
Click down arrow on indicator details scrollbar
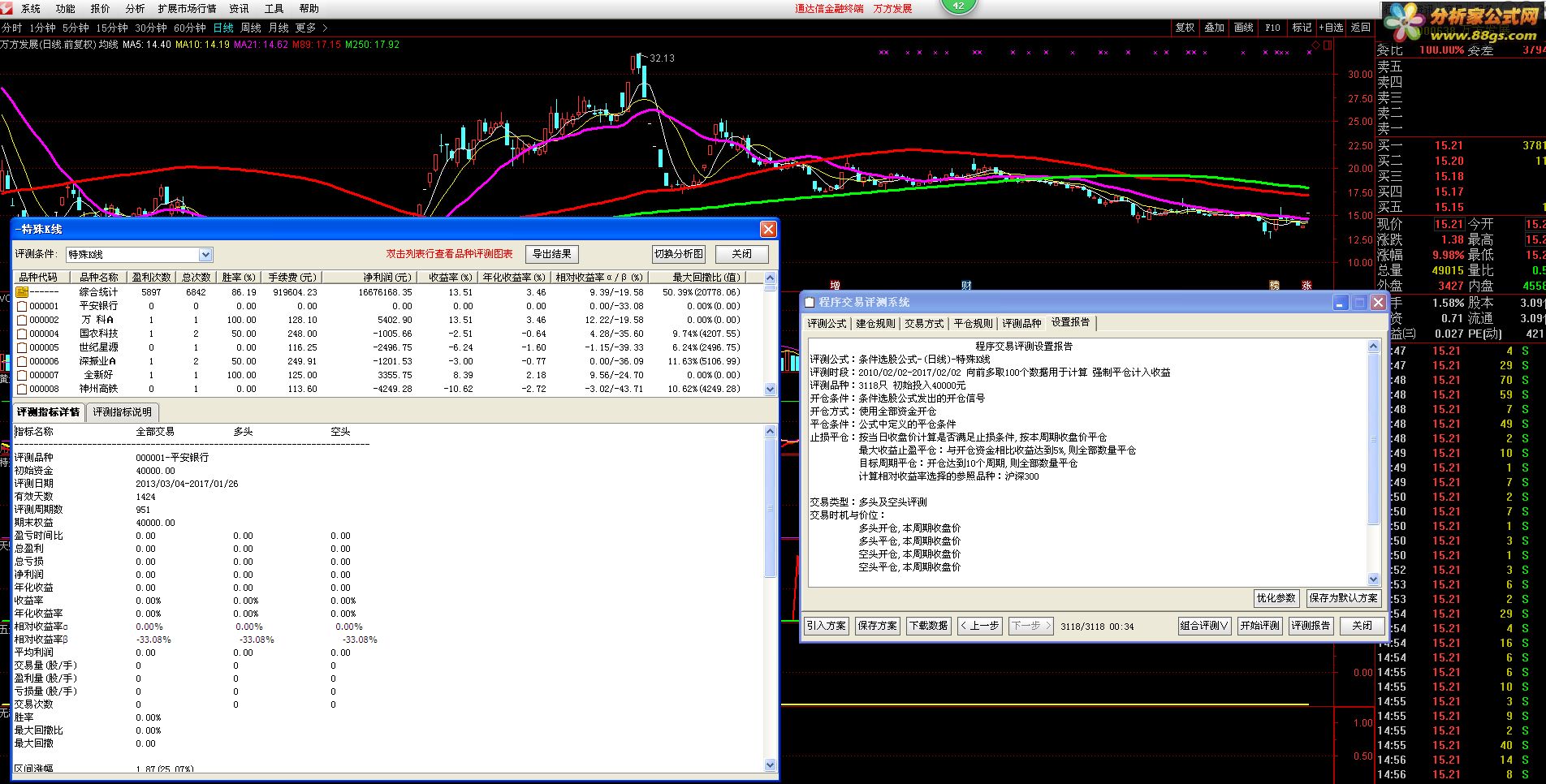click(771, 765)
